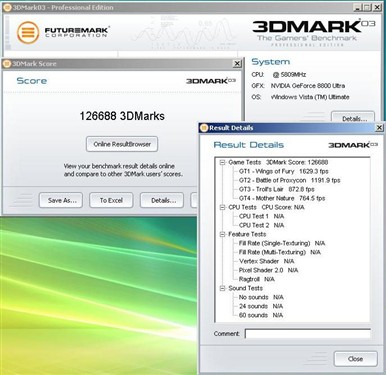
Task: Collapse the Feature Tests tree node
Action: point(222,235)
